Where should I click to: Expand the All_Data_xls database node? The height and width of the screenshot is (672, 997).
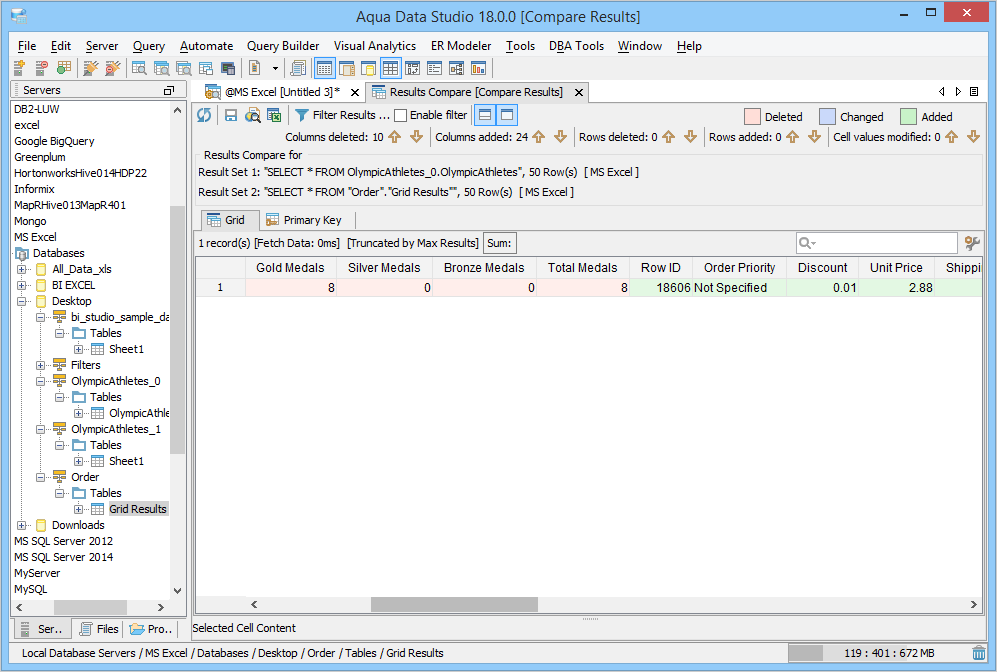(x=22, y=269)
